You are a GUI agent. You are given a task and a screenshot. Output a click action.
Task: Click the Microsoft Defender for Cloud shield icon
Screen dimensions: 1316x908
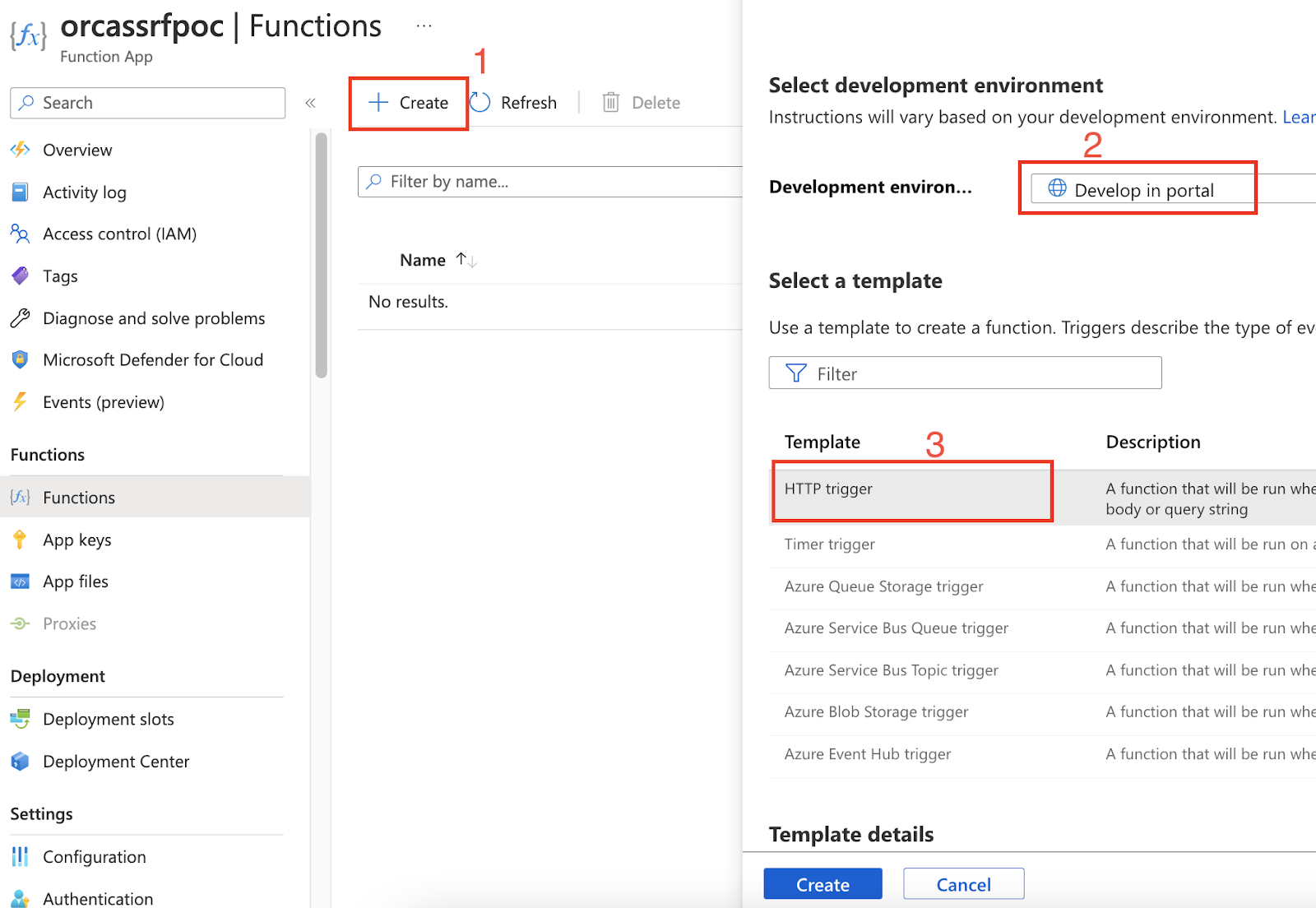click(x=21, y=359)
